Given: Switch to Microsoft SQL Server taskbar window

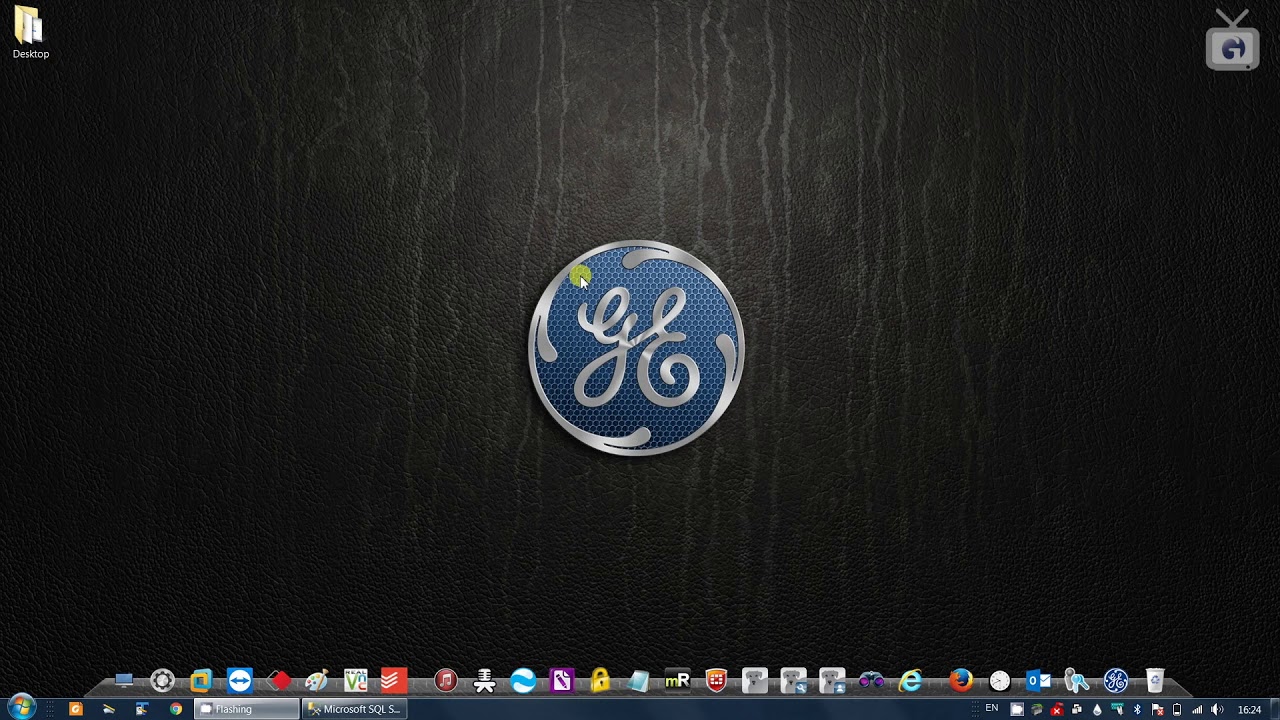Looking at the screenshot, I should 354,709.
